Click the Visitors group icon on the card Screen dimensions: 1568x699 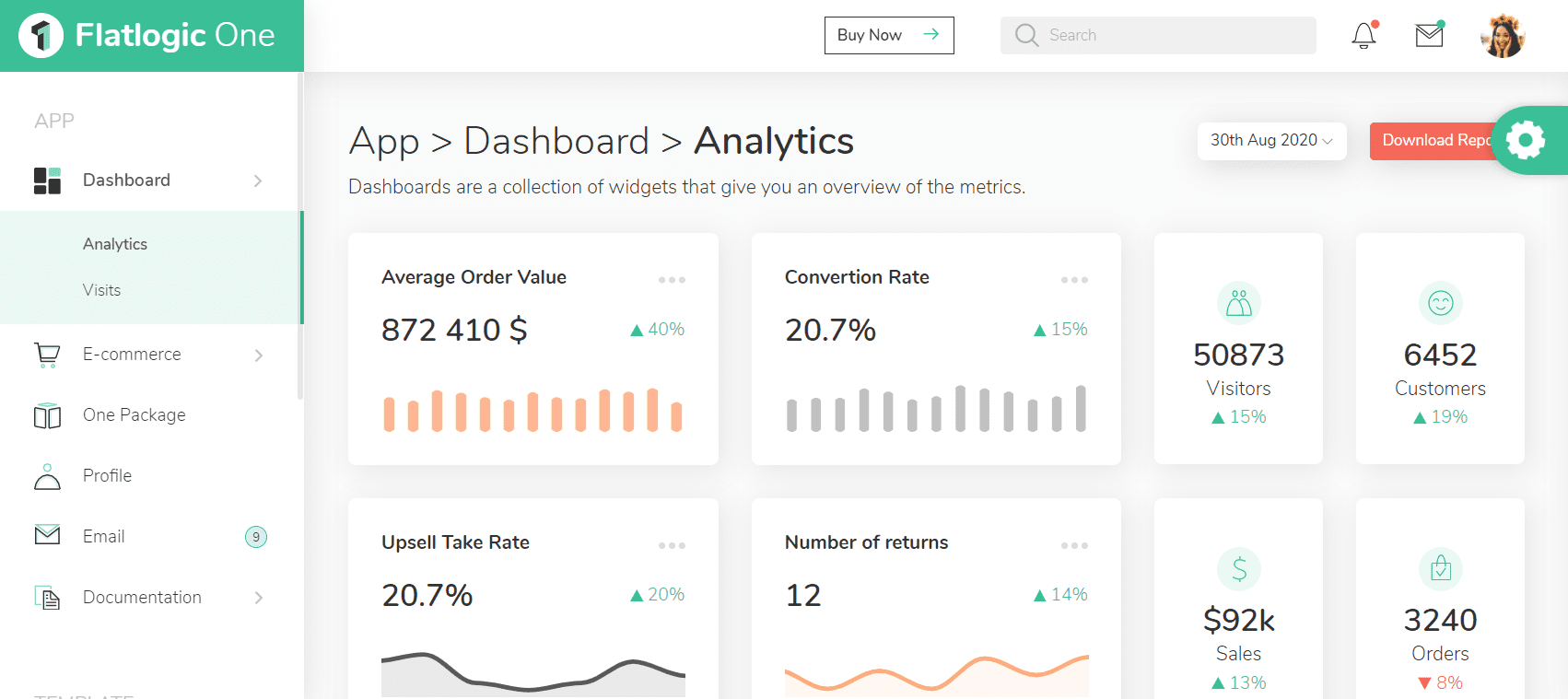pos(1238,303)
